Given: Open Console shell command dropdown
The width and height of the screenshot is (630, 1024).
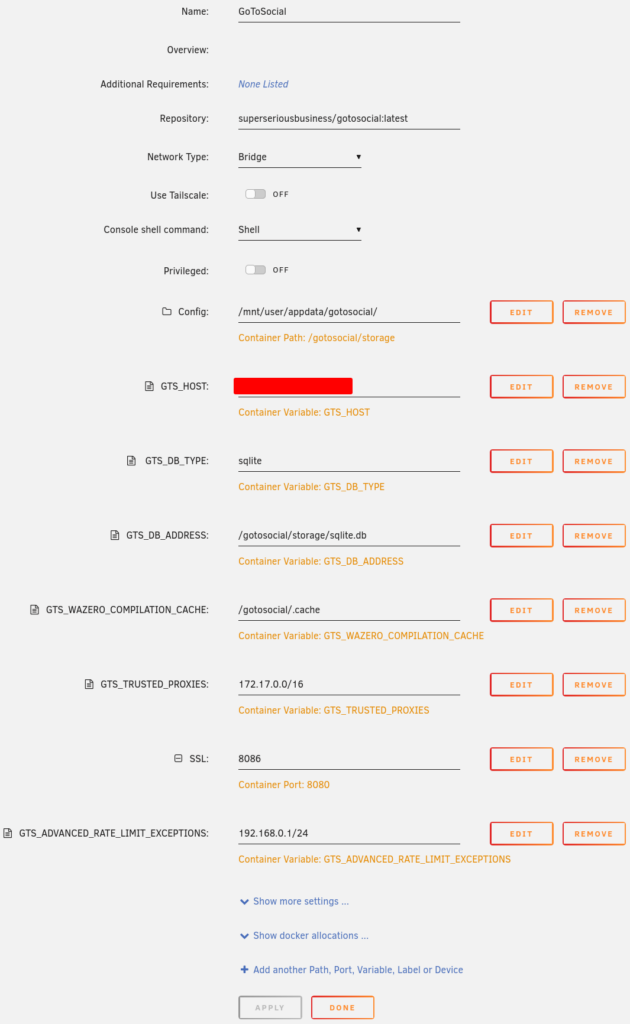Looking at the screenshot, I should pos(299,230).
